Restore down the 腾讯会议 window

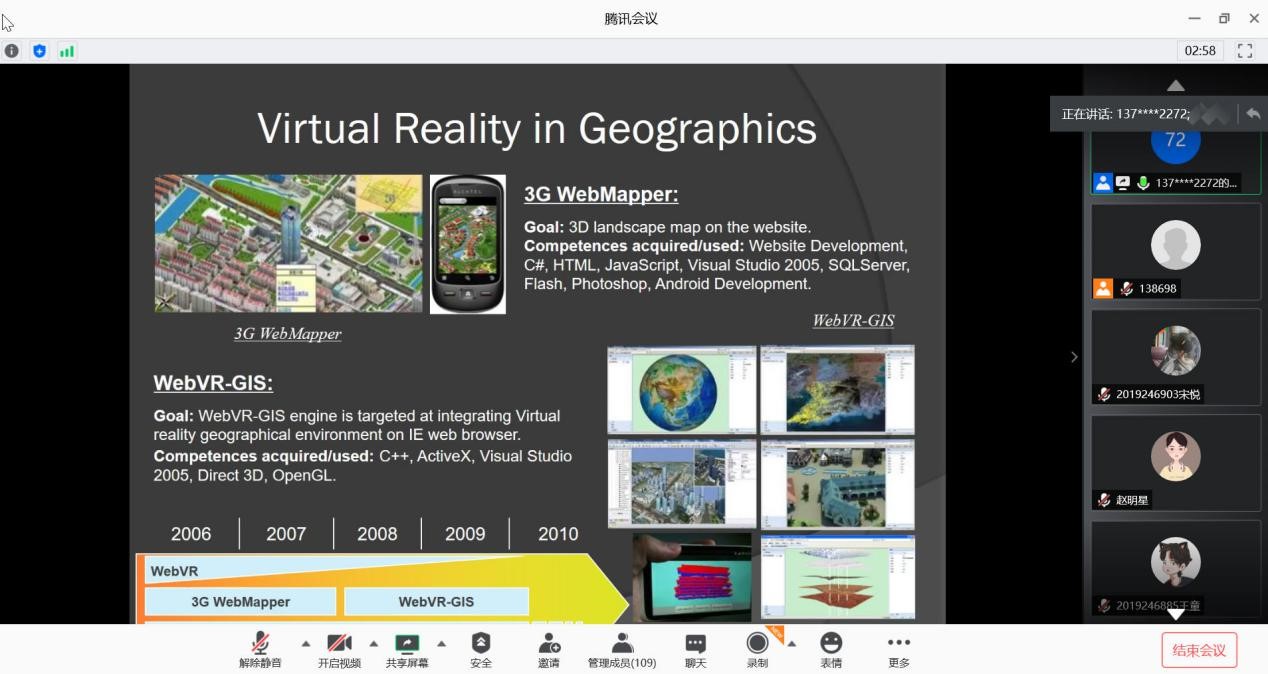[1224, 19]
